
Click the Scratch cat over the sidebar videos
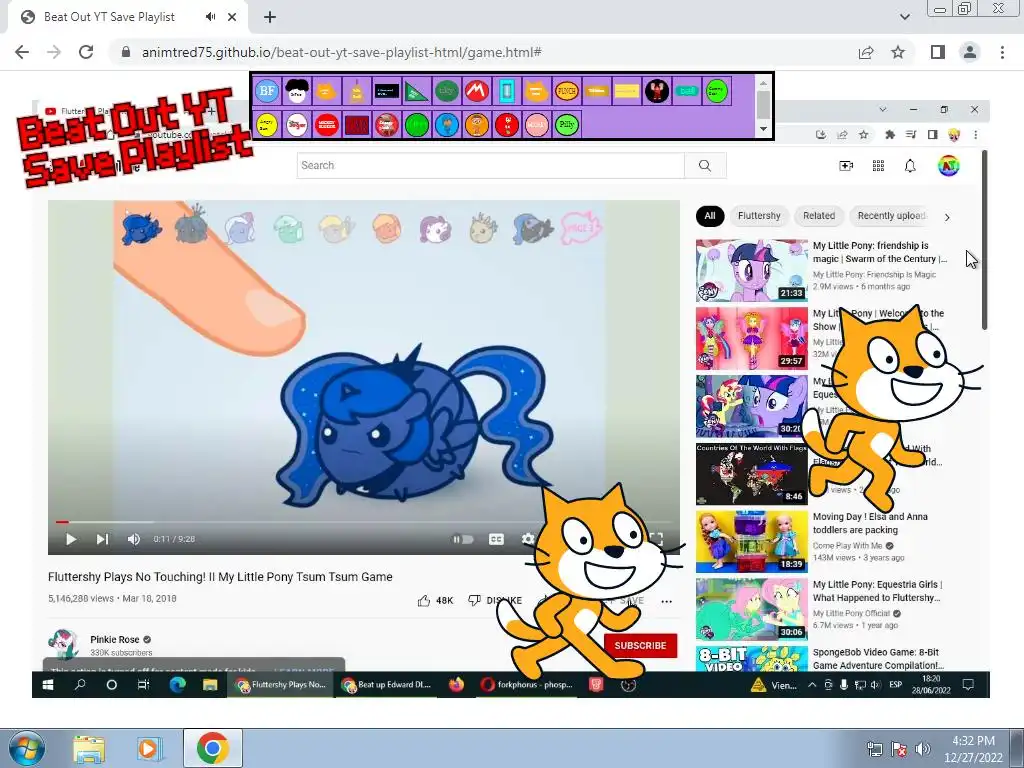pos(891,408)
